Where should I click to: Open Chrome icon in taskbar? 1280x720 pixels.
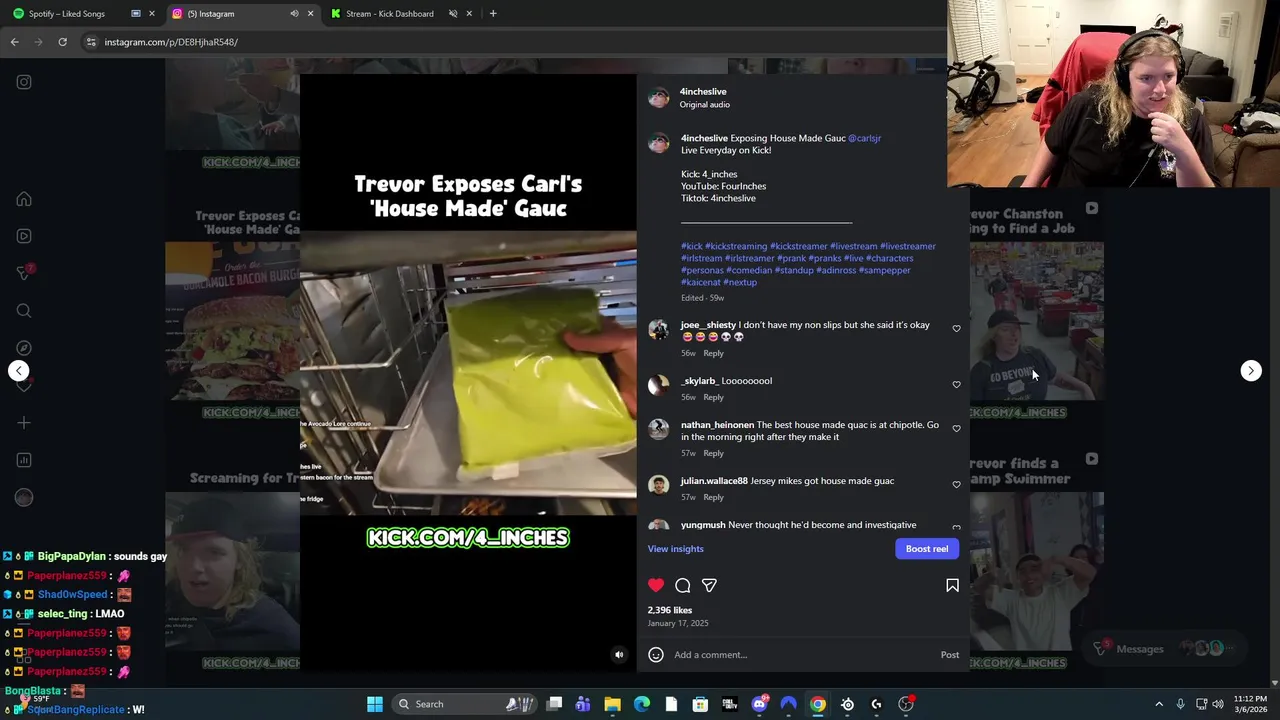click(x=818, y=704)
